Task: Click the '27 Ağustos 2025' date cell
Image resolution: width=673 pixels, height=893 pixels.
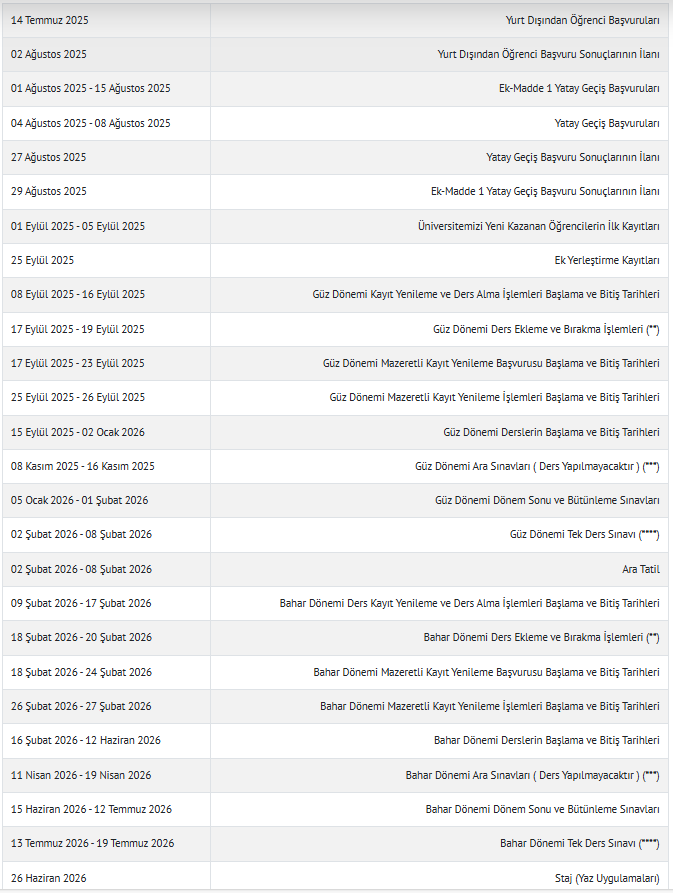Action: pos(49,157)
